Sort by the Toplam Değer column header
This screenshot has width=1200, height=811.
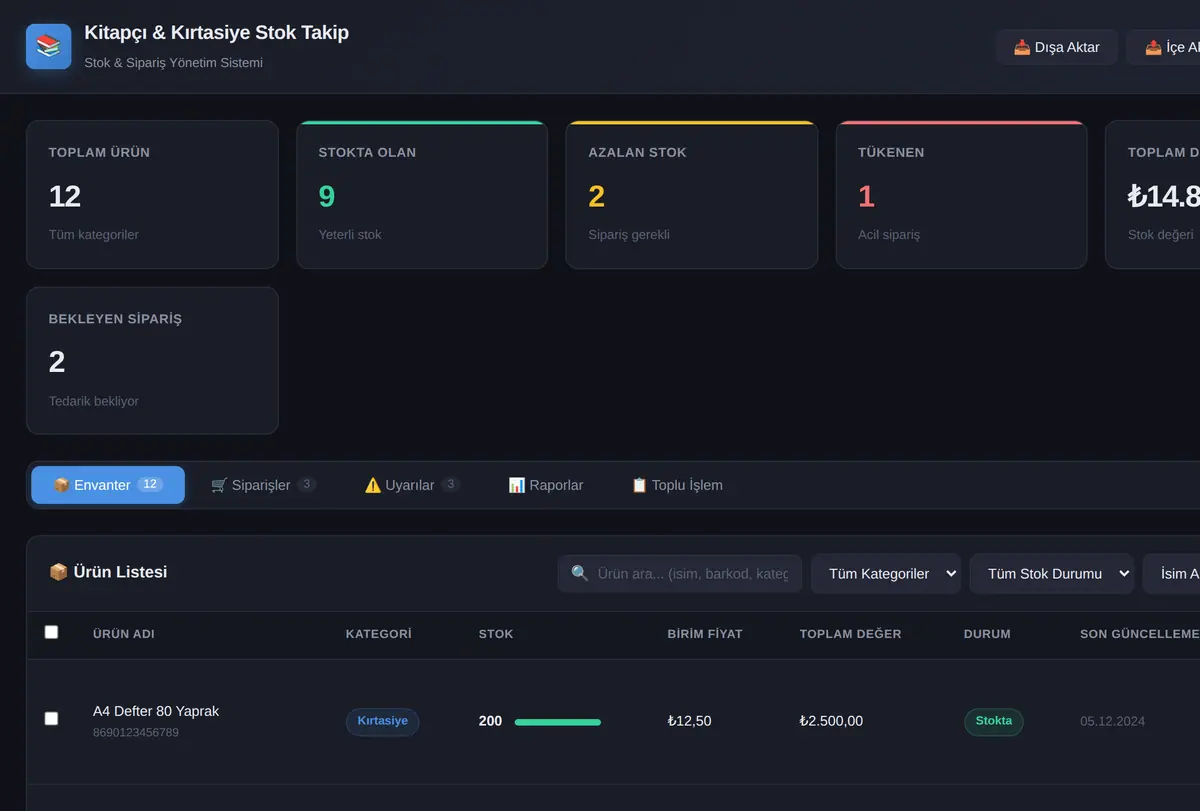851,634
